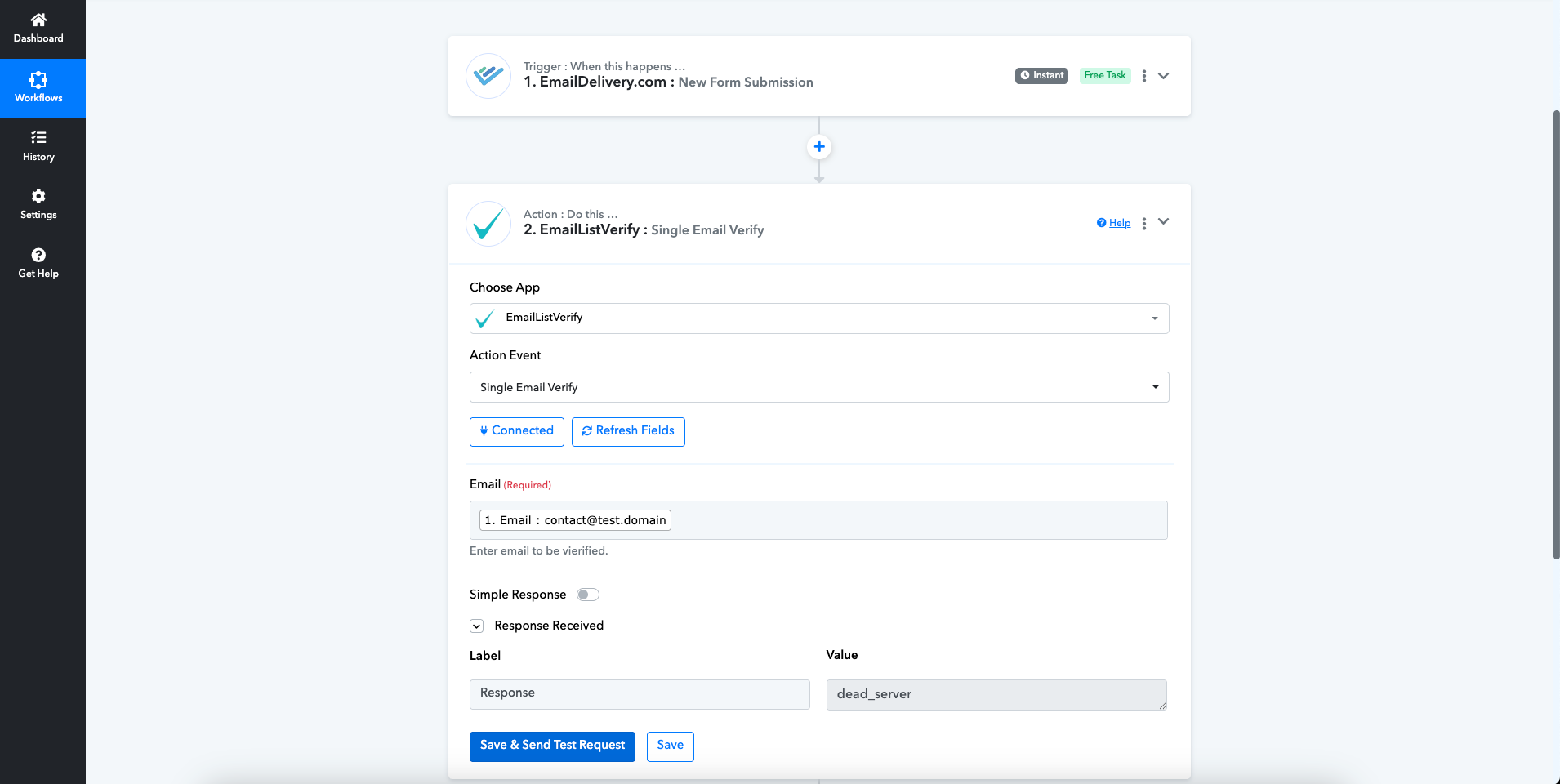Click the action title Single Email Verify

[x=707, y=230]
